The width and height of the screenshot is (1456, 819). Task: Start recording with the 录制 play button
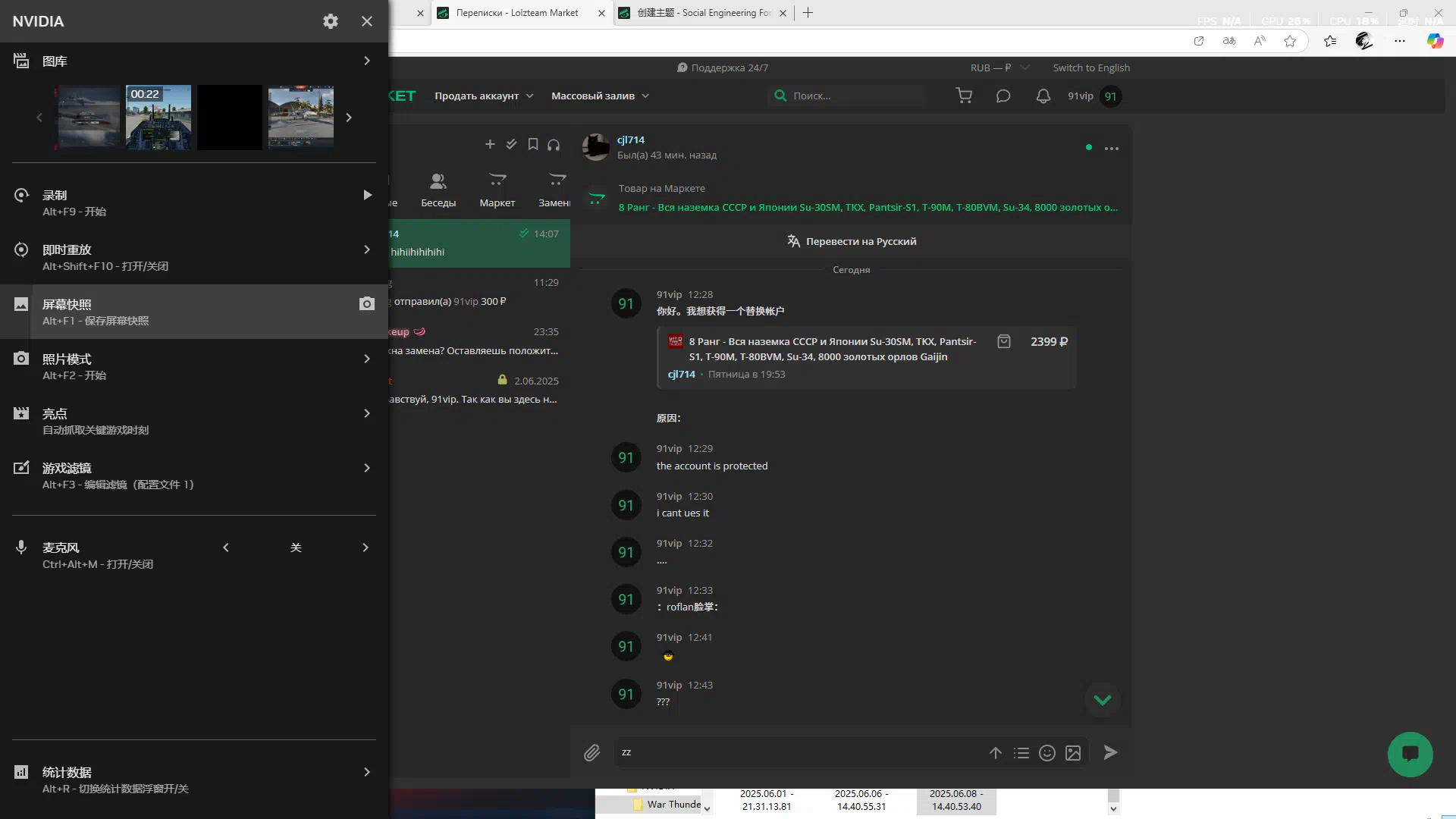367,195
